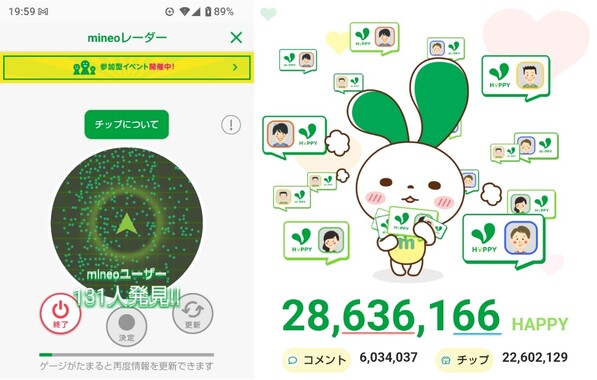Click the refresh gauge progress bar
The width and height of the screenshot is (597, 380).
126,355
